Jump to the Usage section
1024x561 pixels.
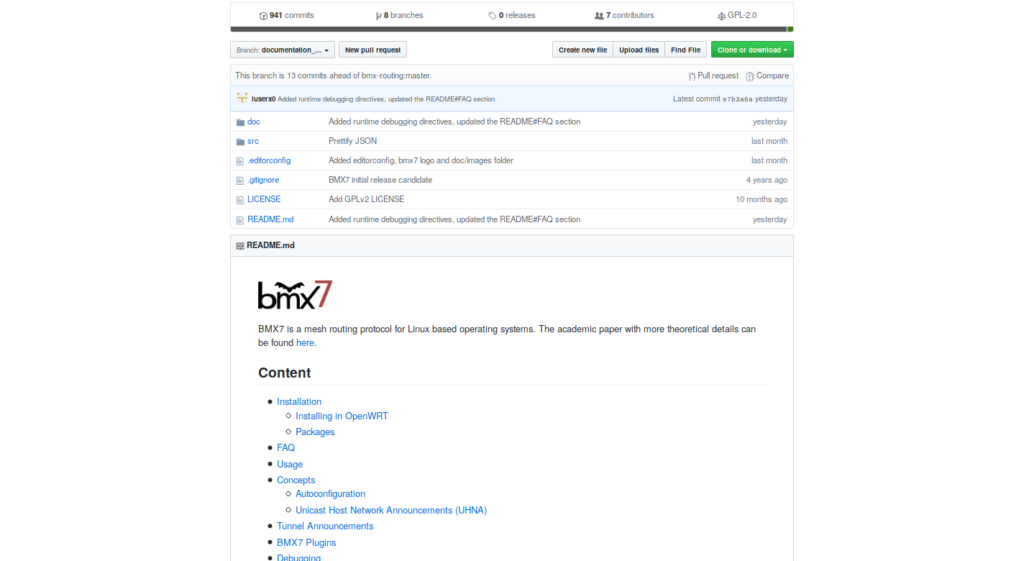[x=289, y=464]
